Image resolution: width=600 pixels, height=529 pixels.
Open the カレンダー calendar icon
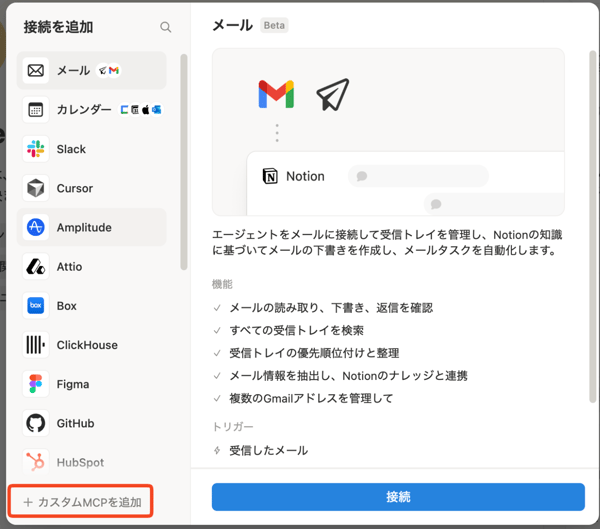(36, 110)
